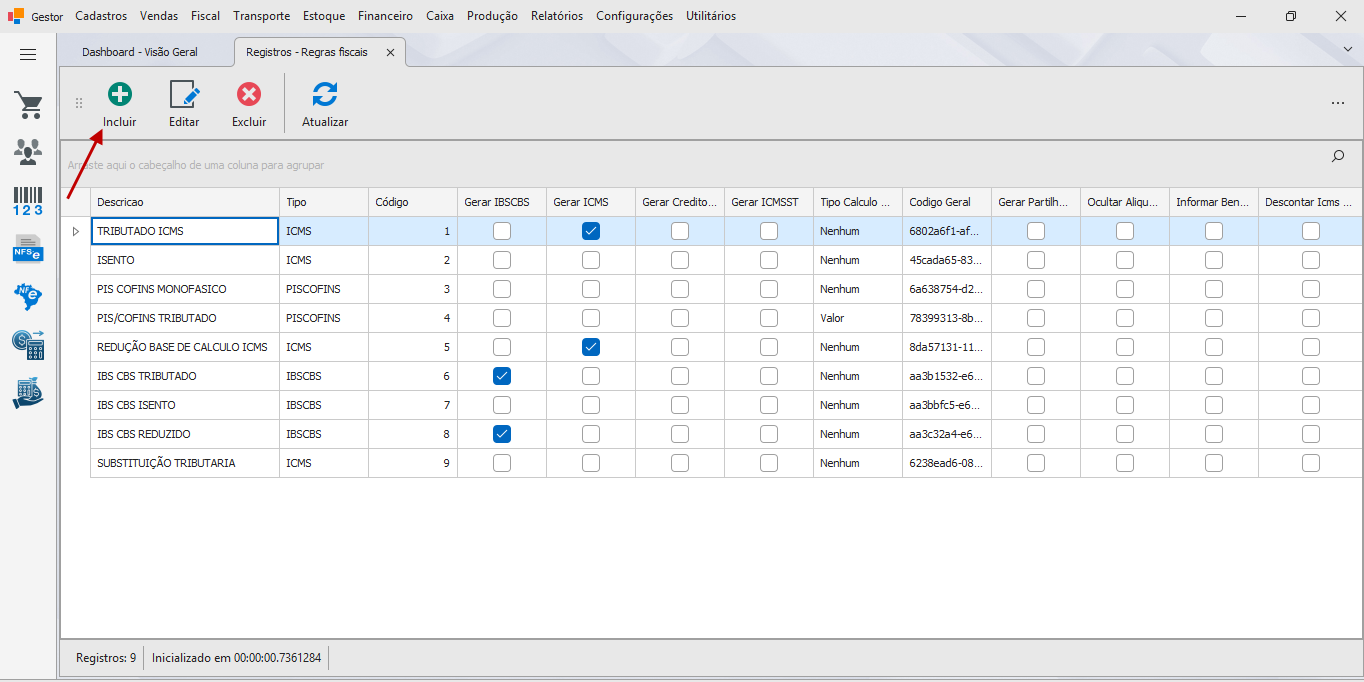Open the dollar coin calculator sidebar icon
This screenshot has height=682, width=1364.
[28, 345]
